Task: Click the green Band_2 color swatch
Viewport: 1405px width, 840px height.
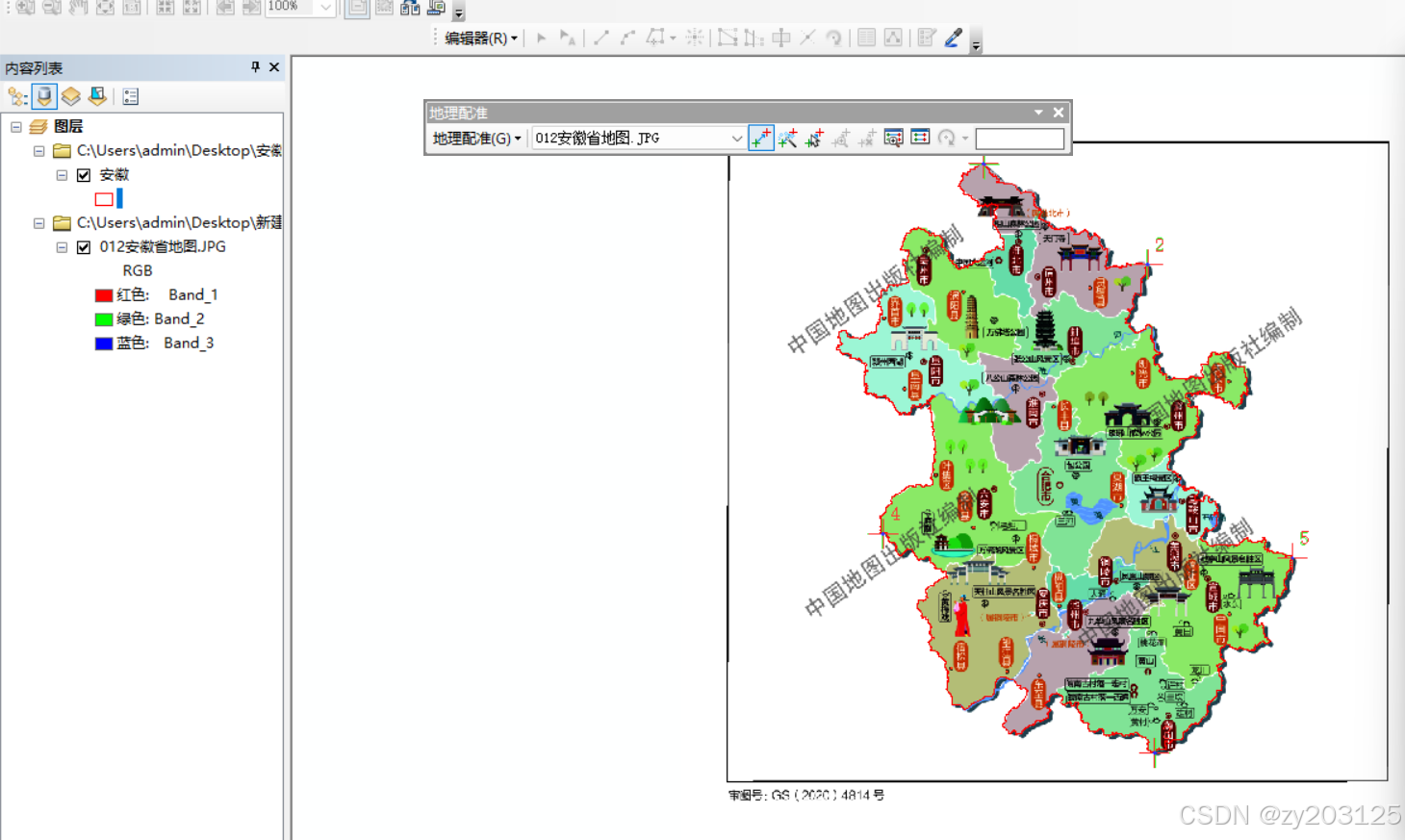Action: (104, 319)
